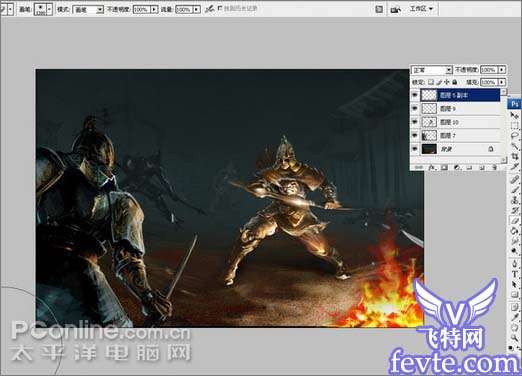Select the Blur tool
The width and height of the screenshot is (522, 376).
click(x=515, y=241)
